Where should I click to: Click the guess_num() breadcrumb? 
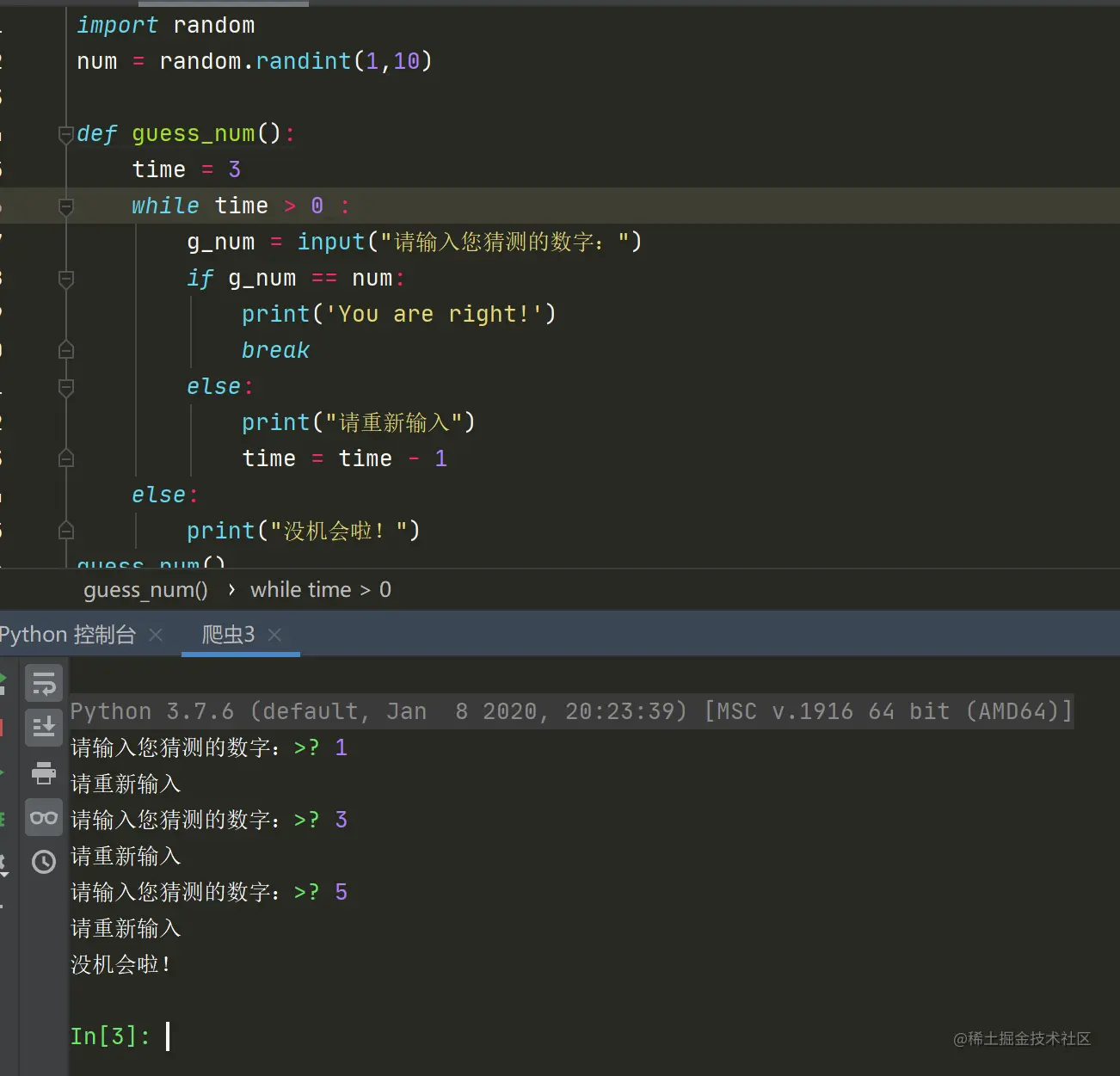[145, 590]
